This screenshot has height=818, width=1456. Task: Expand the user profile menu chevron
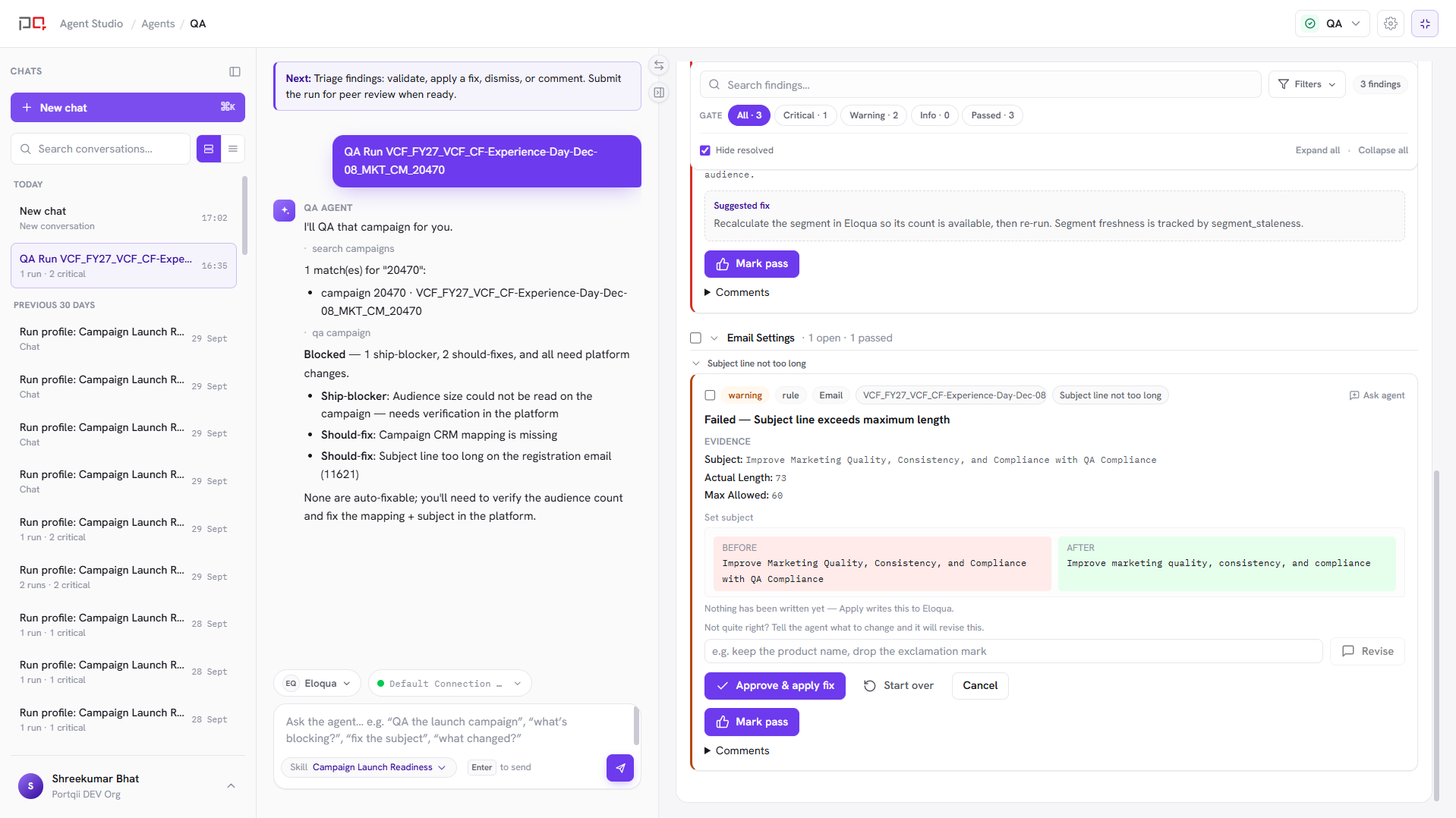pyautogui.click(x=231, y=786)
